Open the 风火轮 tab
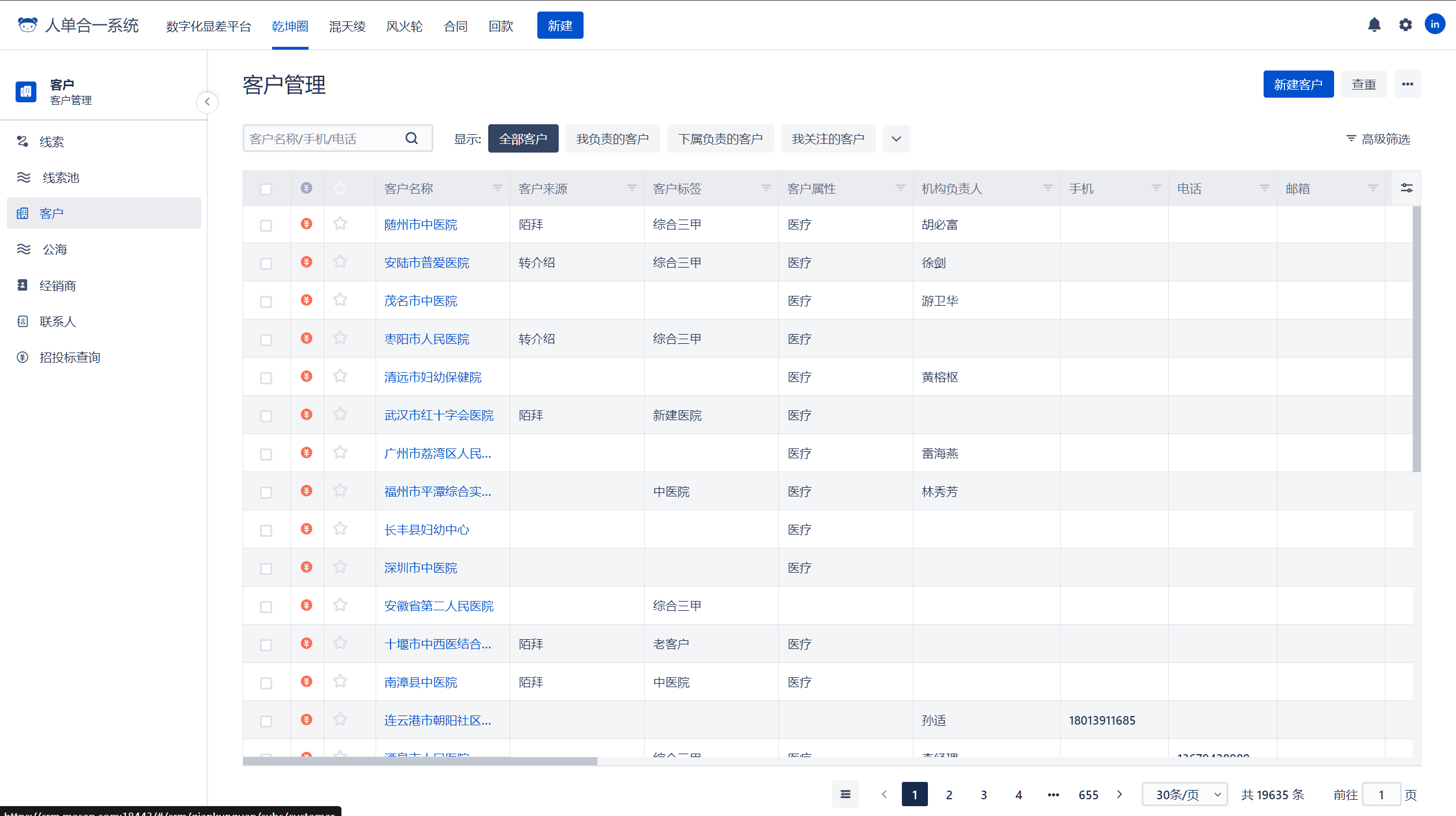The width and height of the screenshot is (1456, 816). pos(404,26)
